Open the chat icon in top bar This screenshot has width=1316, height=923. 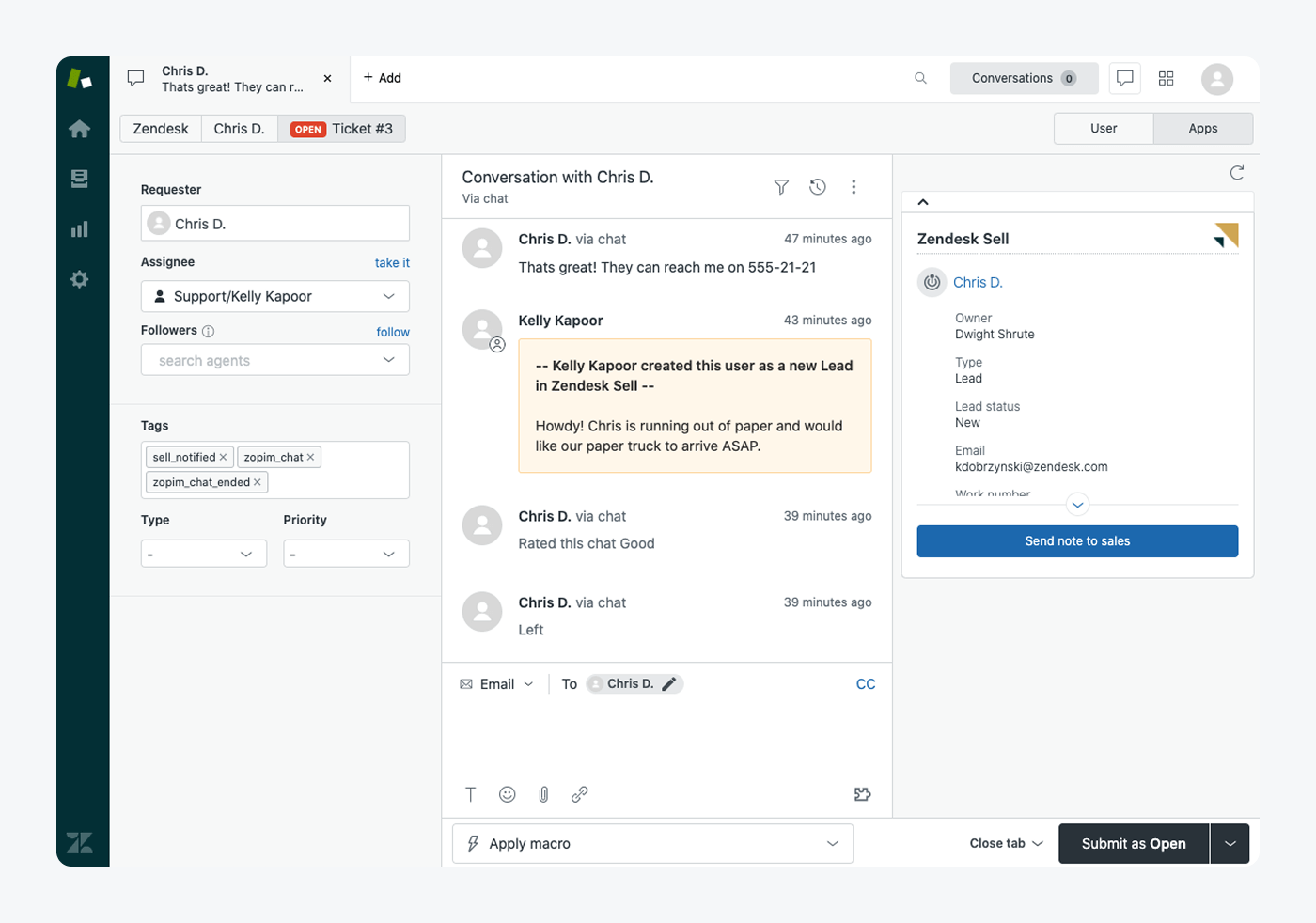click(1125, 78)
